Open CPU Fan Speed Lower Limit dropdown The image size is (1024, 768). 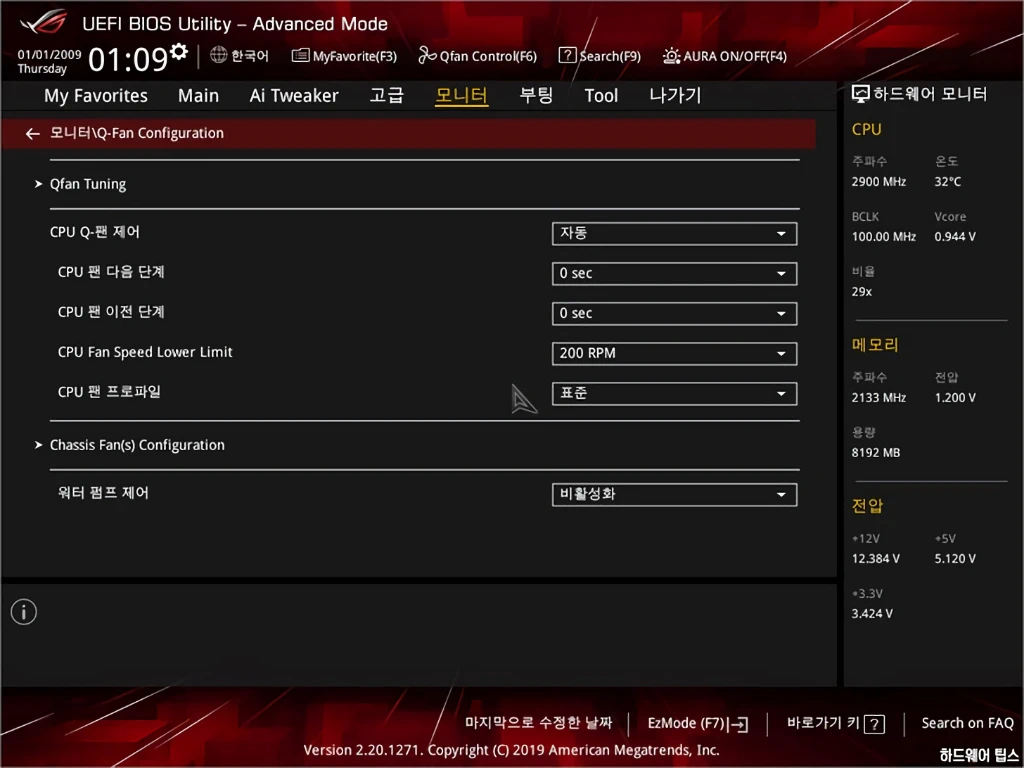point(675,354)
